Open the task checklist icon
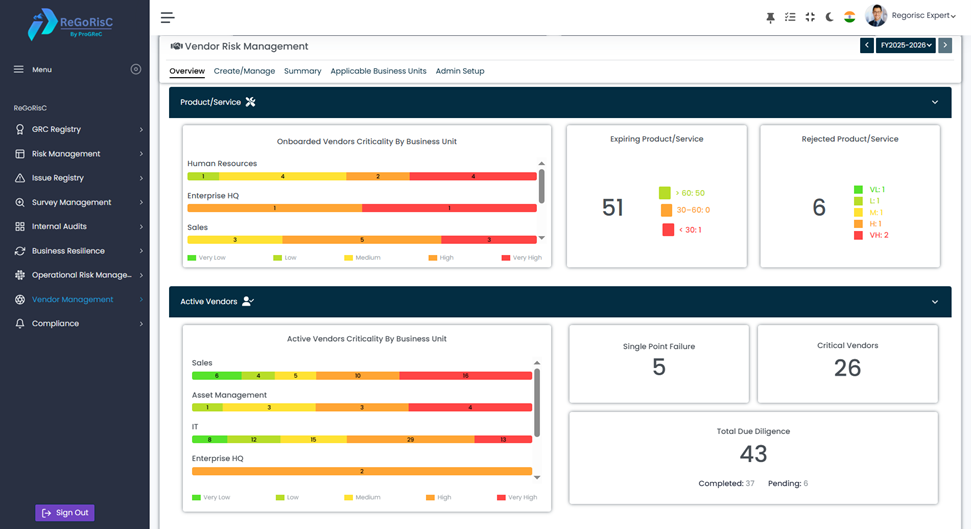This screenshot has height=529, width=971. (790, 17)
